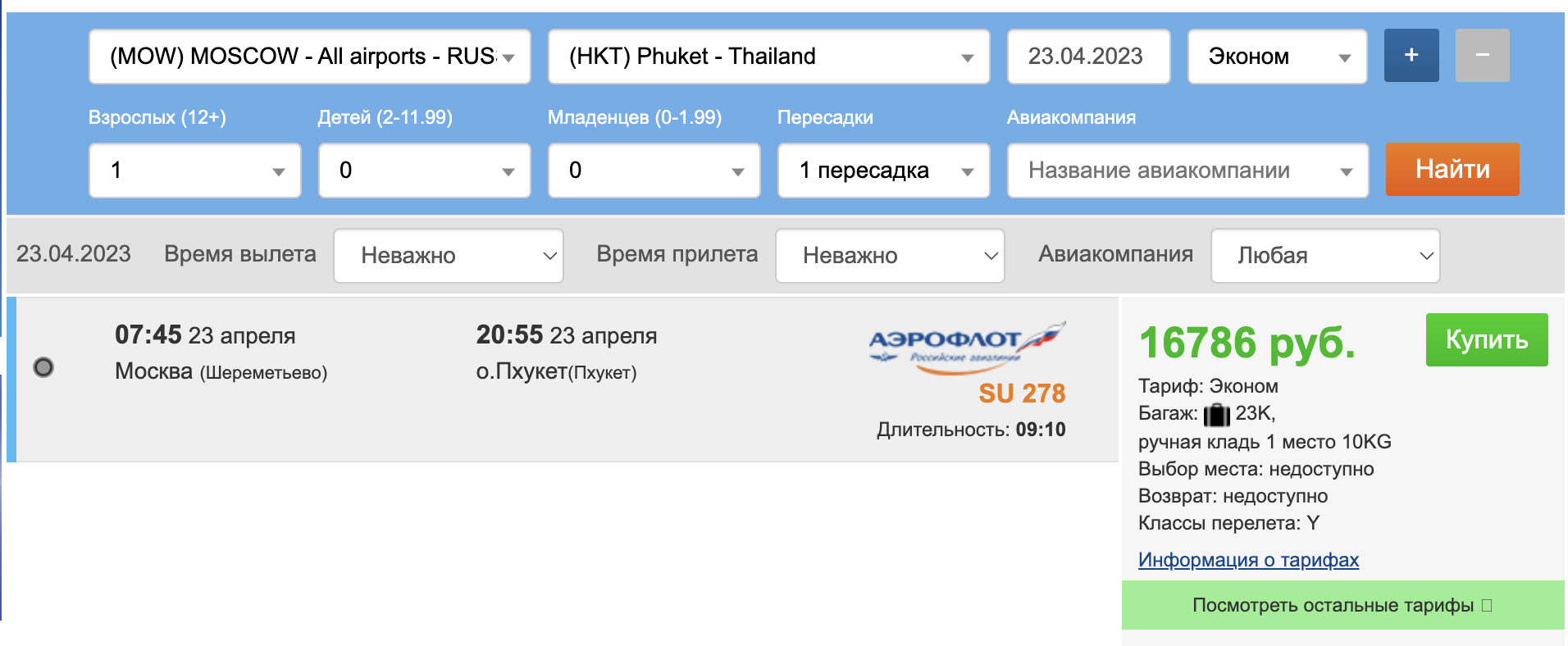1568x646 pixels.
Task: Select the SU 278 flight radio button
Action: point(43,367)
